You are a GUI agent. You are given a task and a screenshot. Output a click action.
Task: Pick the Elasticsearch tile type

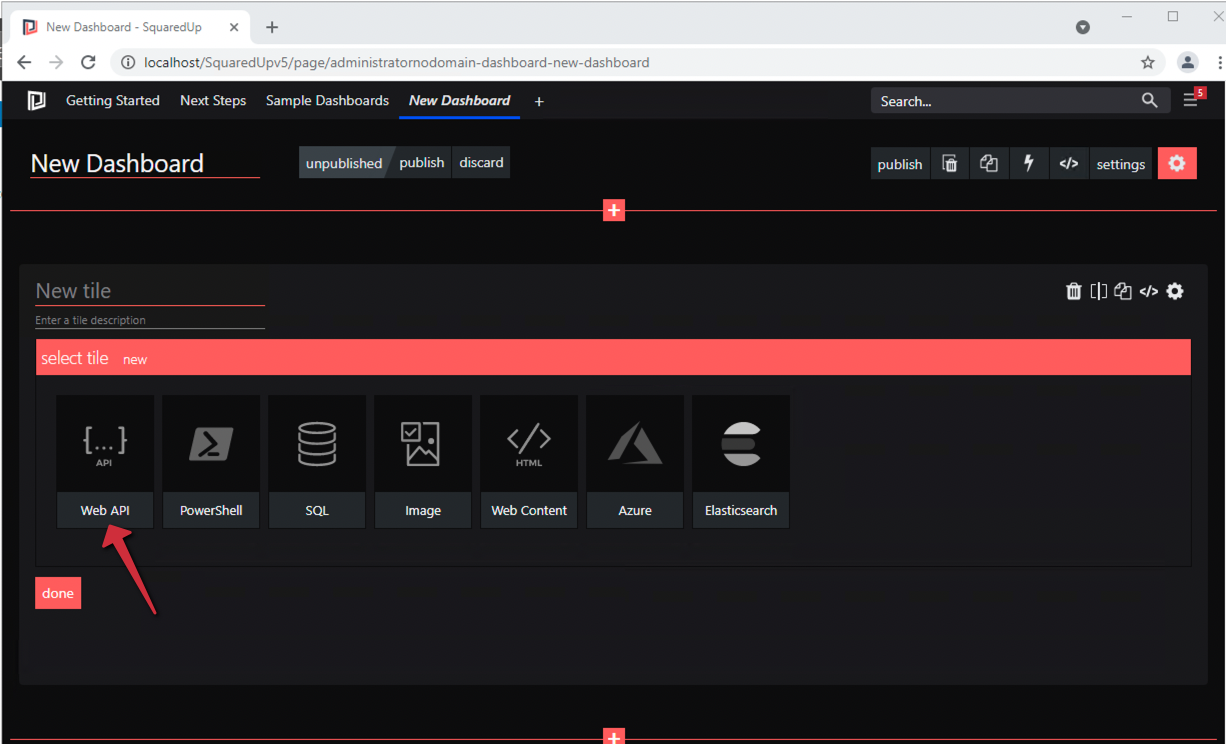741,462
